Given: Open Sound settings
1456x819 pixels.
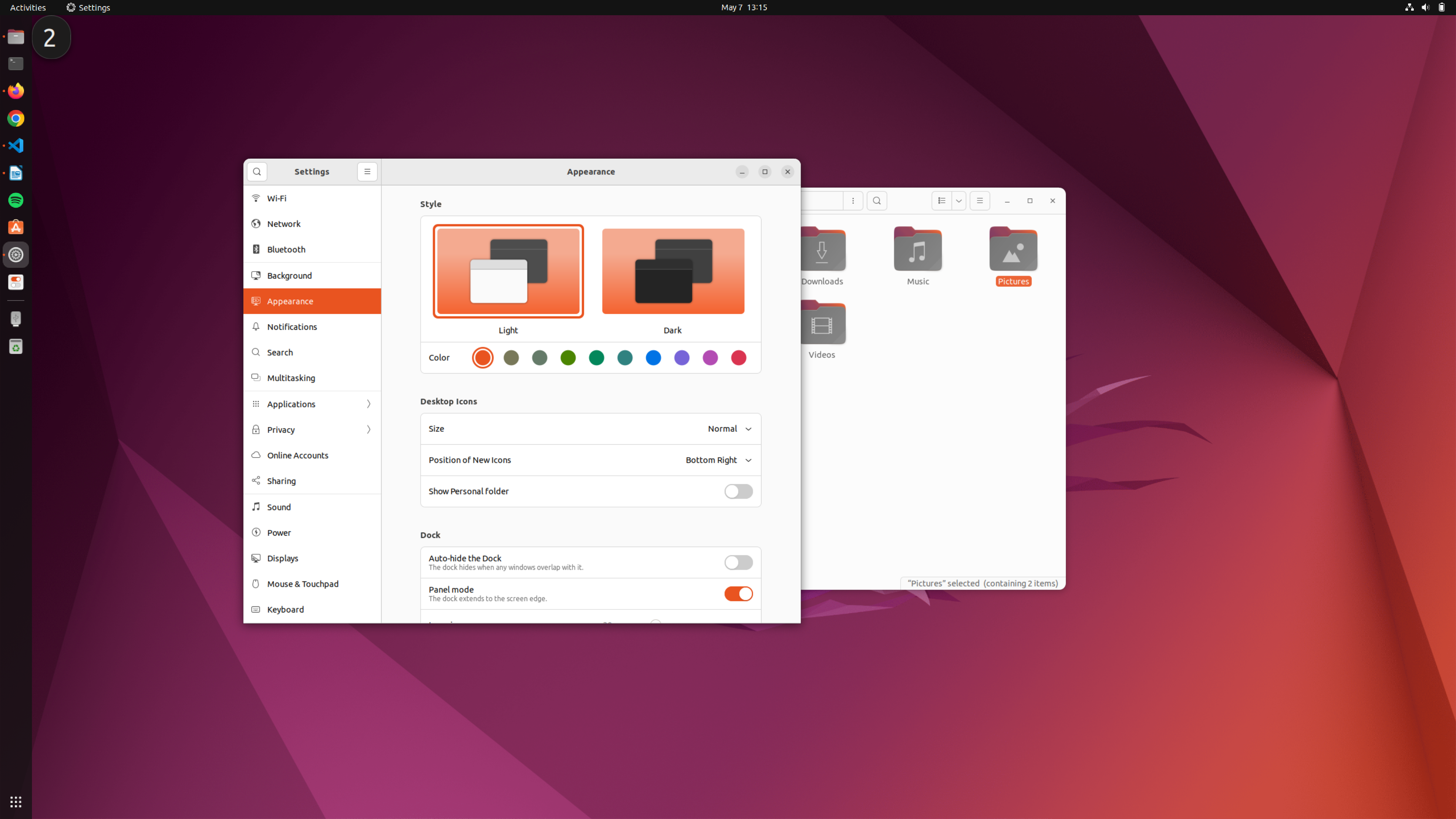Looking at the screenshot, I should click(x=312, y=507).
